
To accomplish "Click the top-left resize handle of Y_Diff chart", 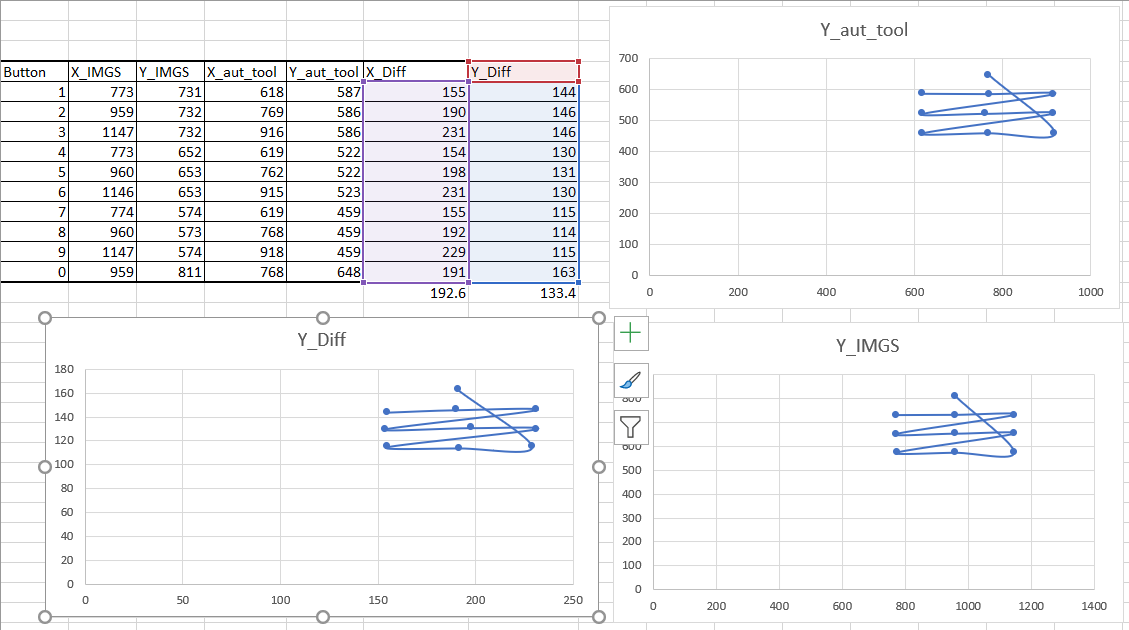I will (44, 318).
